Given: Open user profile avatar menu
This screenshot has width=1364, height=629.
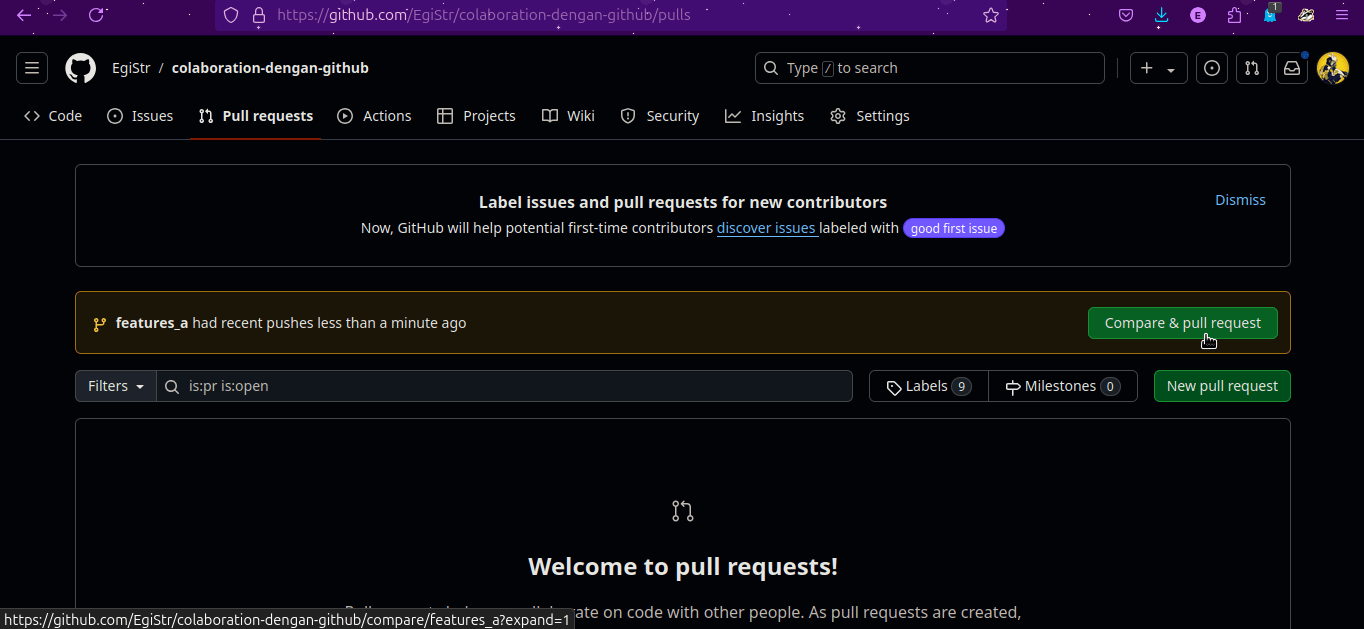Looking at the screenshot, I should tap(1333, 68).
